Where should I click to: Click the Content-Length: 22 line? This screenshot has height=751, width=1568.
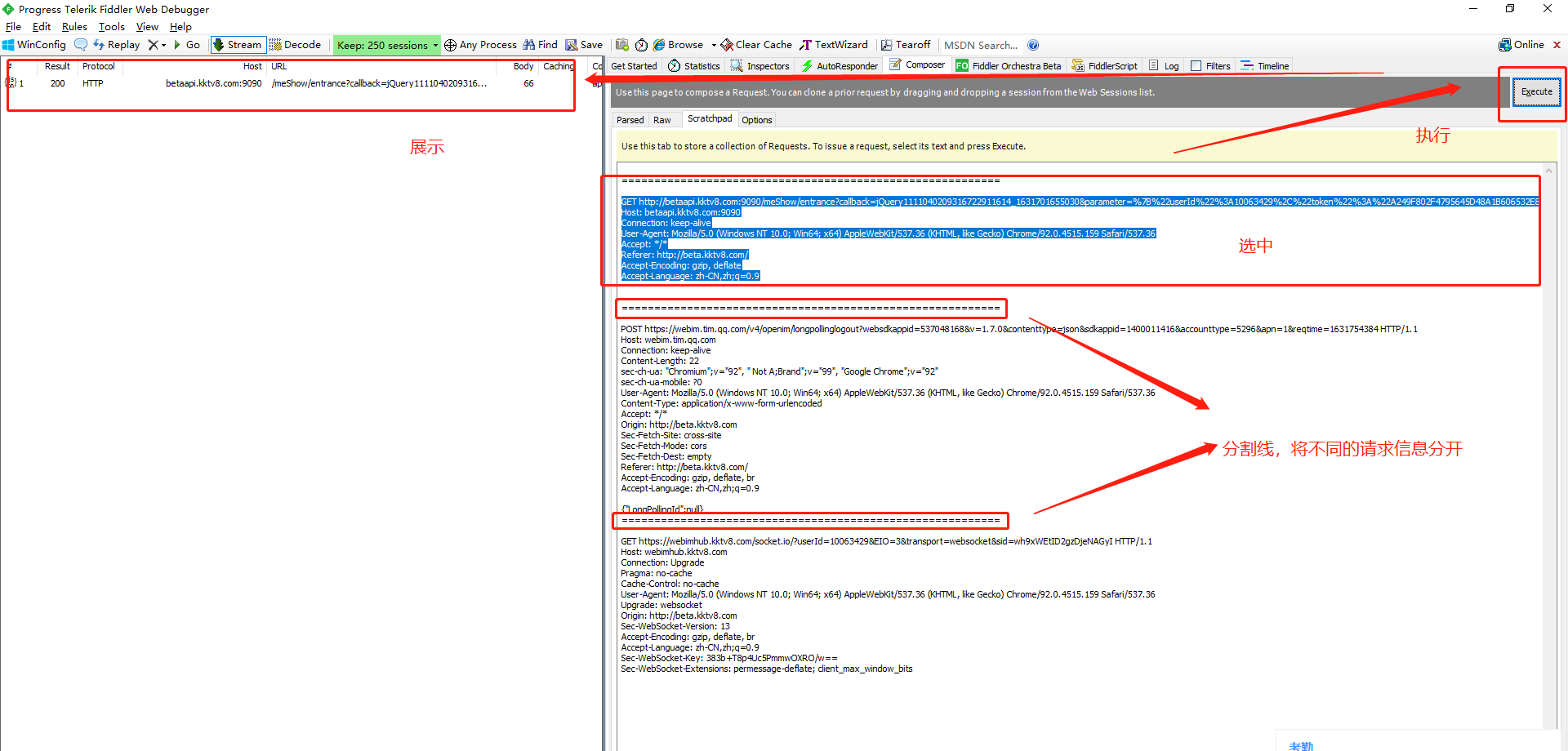(x=660, y=361)
